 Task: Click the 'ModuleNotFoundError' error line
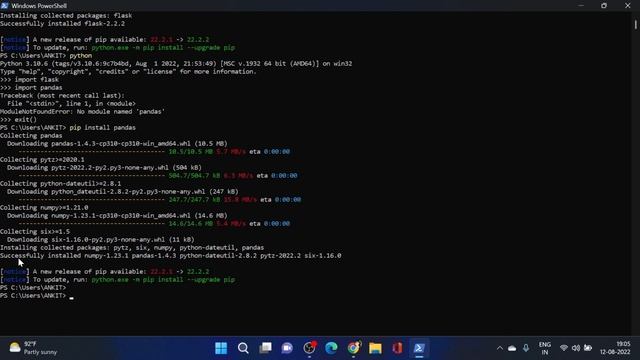[x=82, y=111]
